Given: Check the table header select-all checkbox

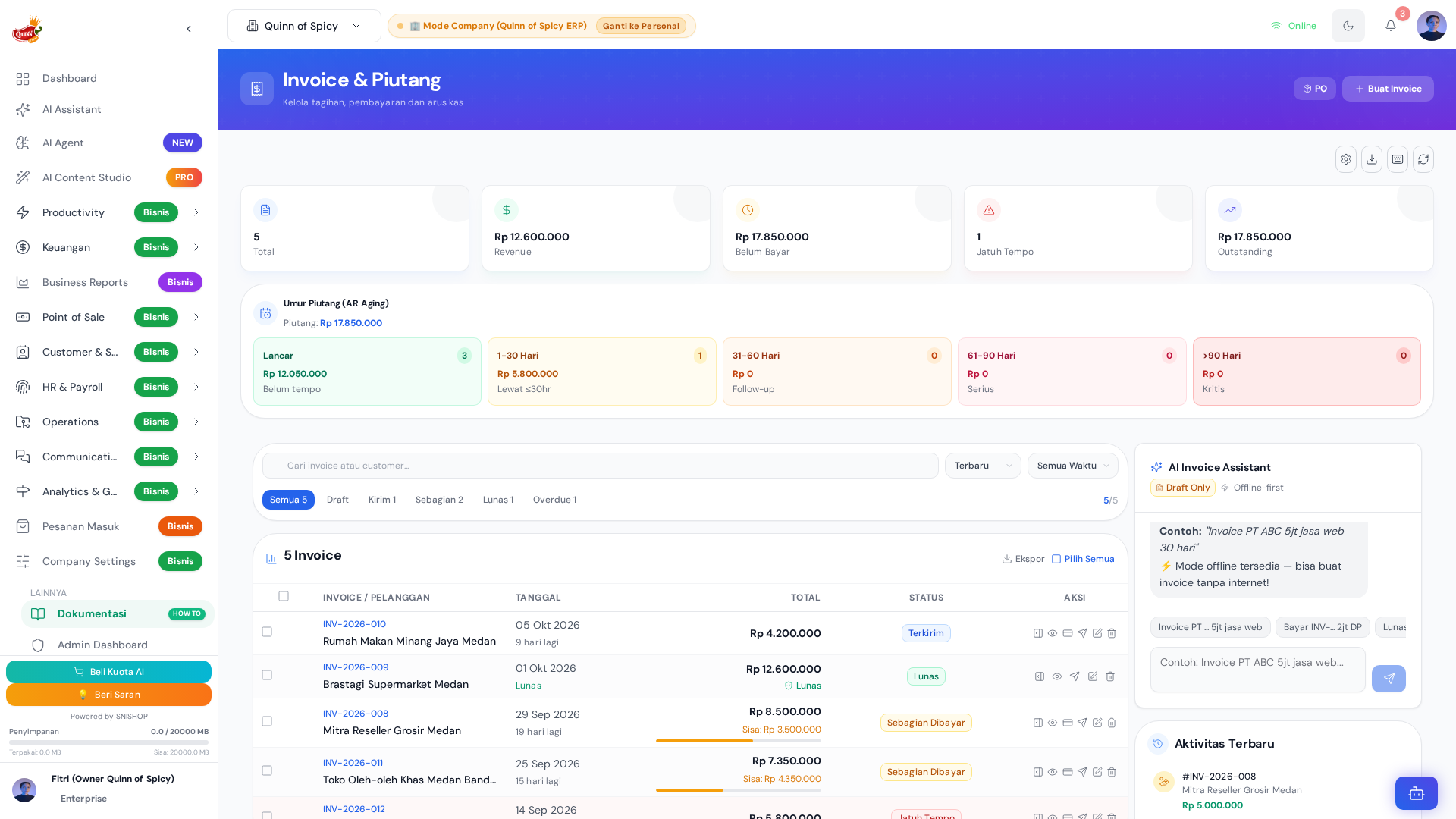Looking at the screenshot, I should 284,596.
